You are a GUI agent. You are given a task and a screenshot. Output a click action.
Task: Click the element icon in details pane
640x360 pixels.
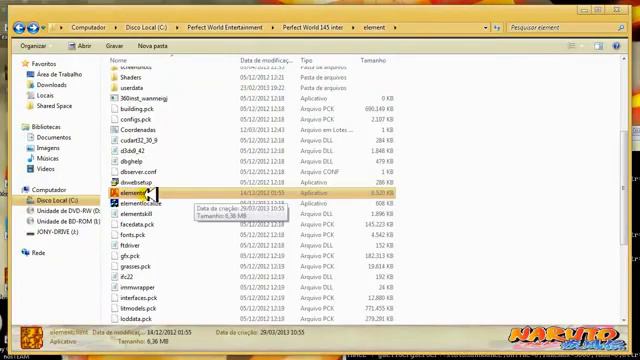tap(32, 337)
